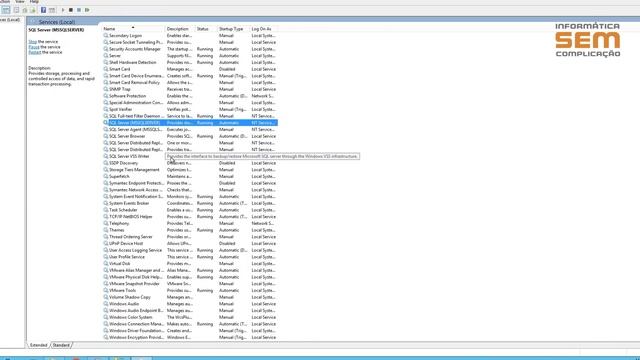This screenshot has height=360, width=640.
Task: Select the Symantec Endpoint Protection service
Action: (x=190, y=183)
